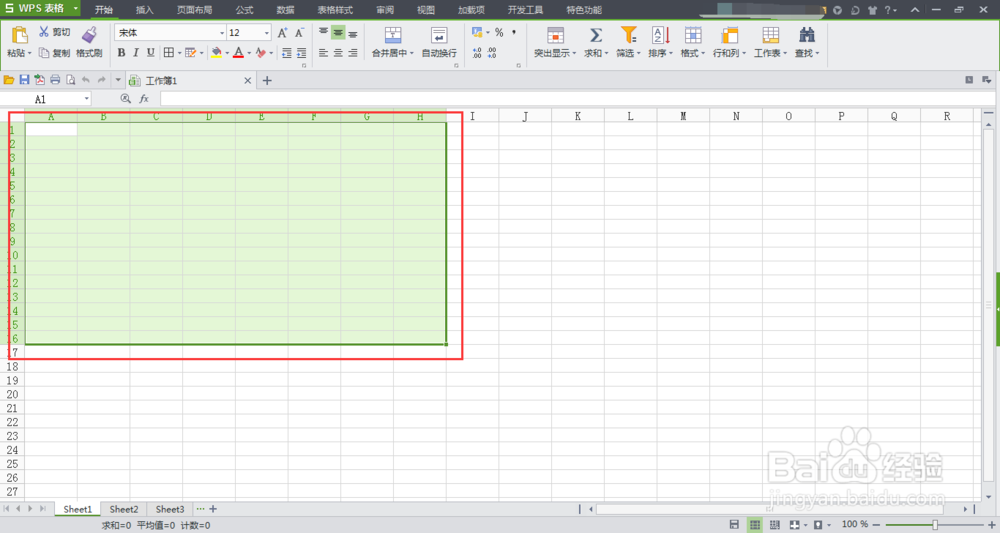Open the WPS 表格 application menu arrow

tap(75, 9)
